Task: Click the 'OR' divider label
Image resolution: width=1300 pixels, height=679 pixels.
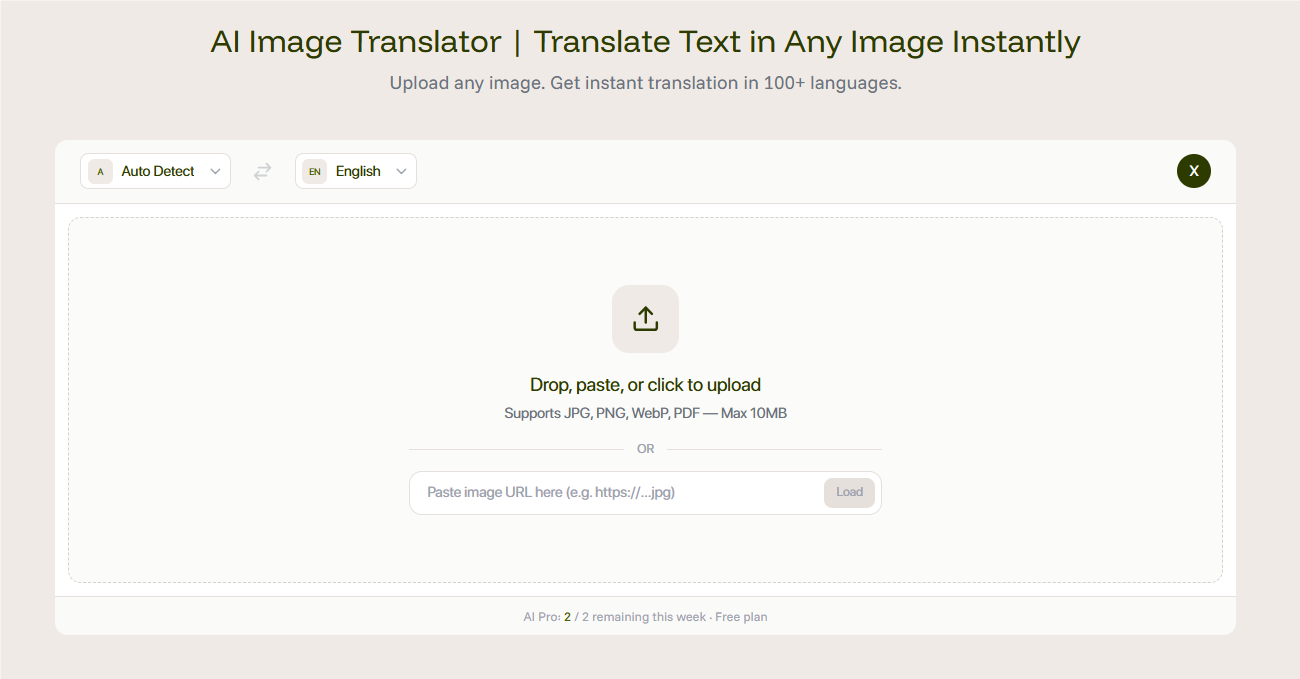Action: (645, 449)
